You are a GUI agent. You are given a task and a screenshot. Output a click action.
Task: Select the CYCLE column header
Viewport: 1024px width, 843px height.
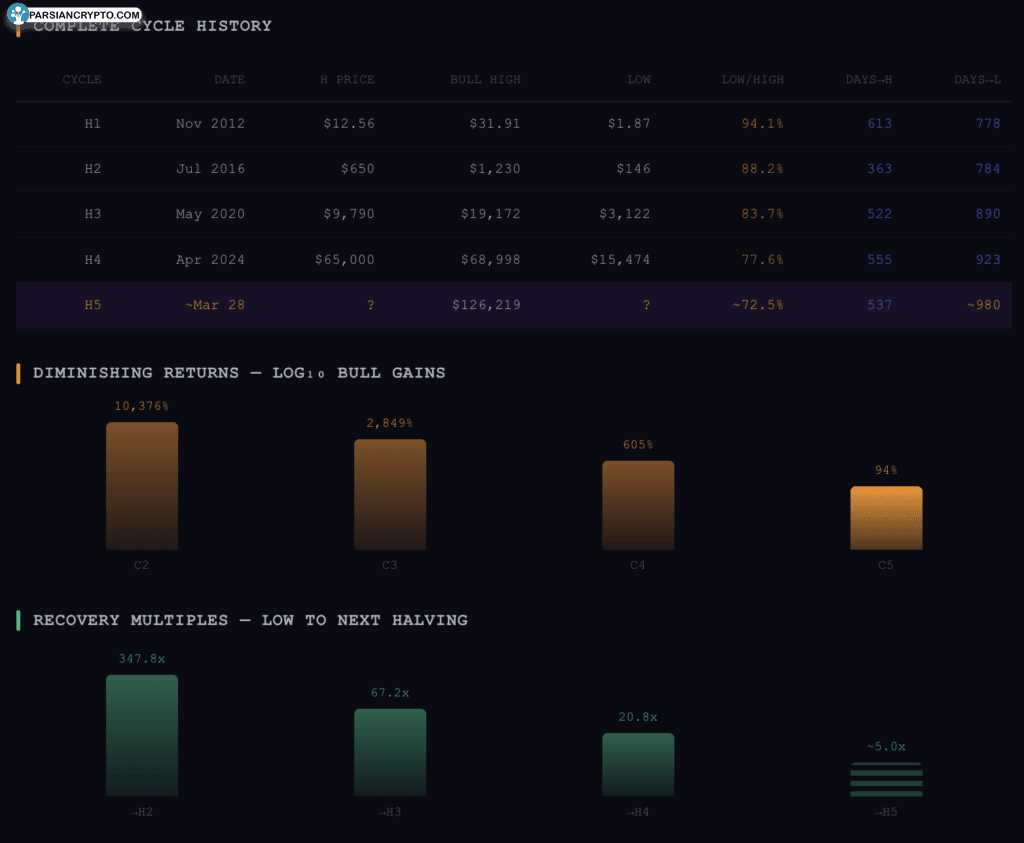tap(82, 79)
